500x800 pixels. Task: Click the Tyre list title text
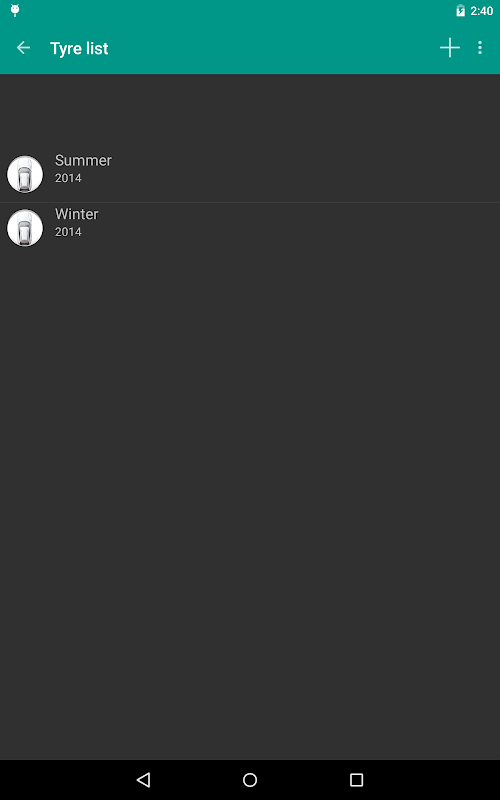click(x=79, y=48)
